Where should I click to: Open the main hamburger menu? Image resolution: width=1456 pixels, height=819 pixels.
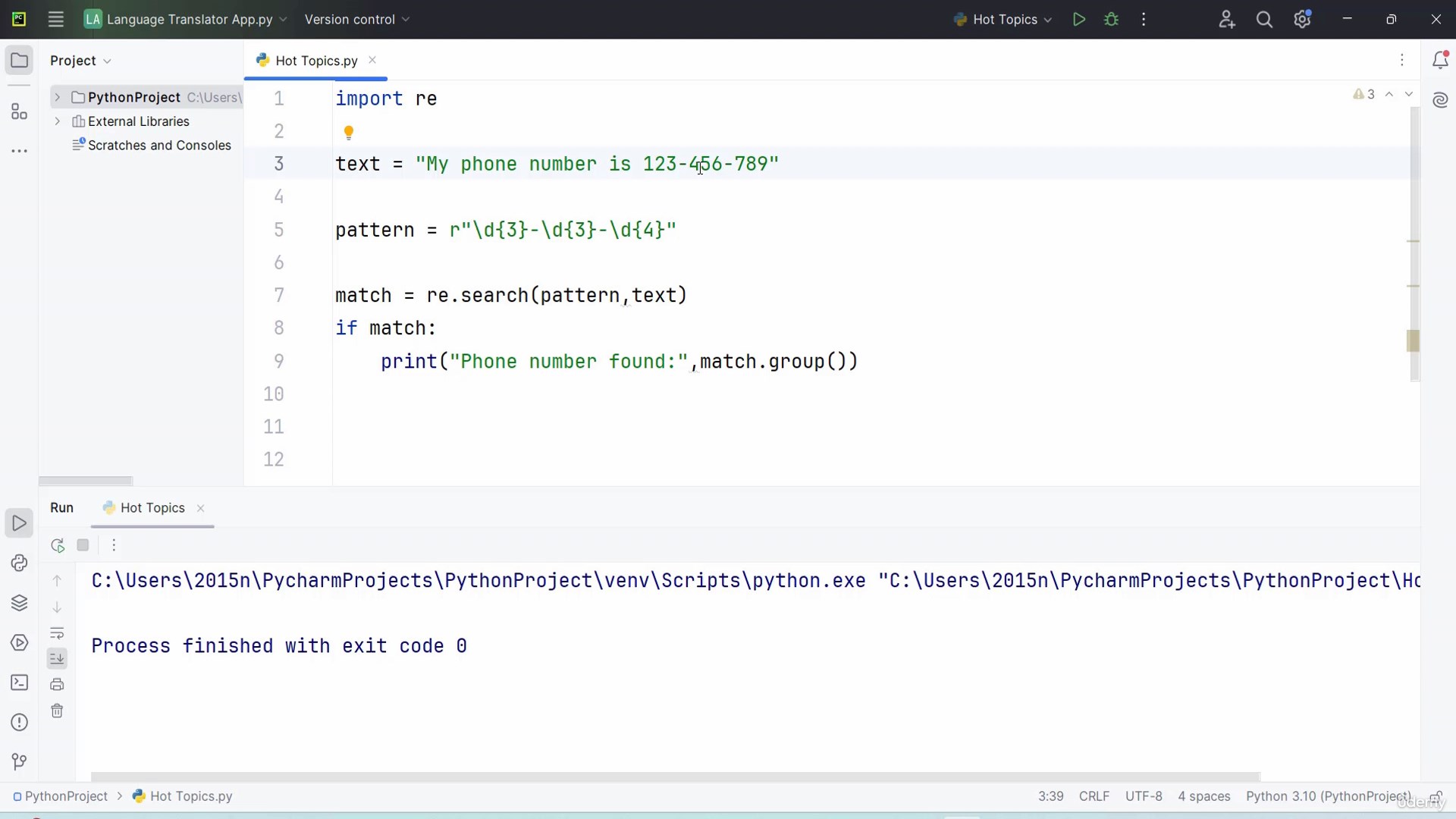[55, 20]
